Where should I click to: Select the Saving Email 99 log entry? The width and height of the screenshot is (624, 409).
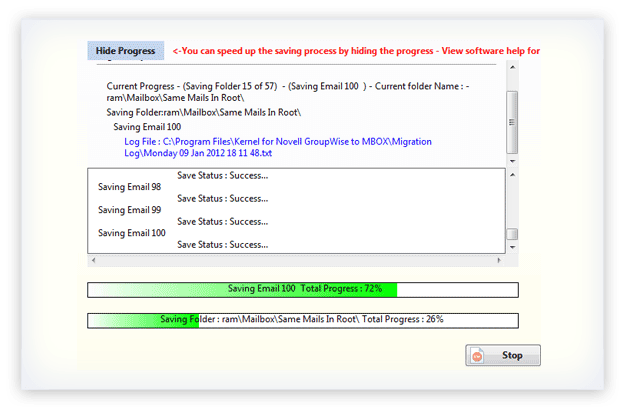(129, 210)
